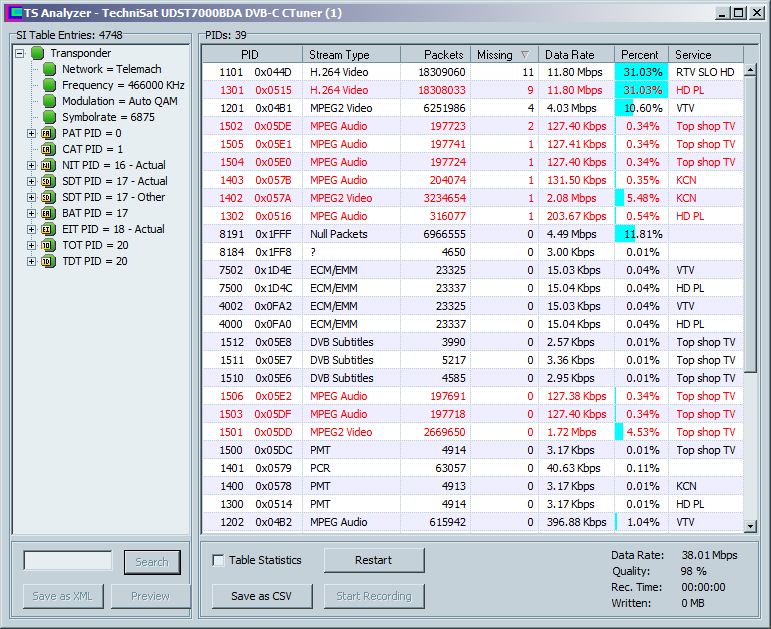
Task: Sort by the Stream Type column header
Action: tap(351, 55)
